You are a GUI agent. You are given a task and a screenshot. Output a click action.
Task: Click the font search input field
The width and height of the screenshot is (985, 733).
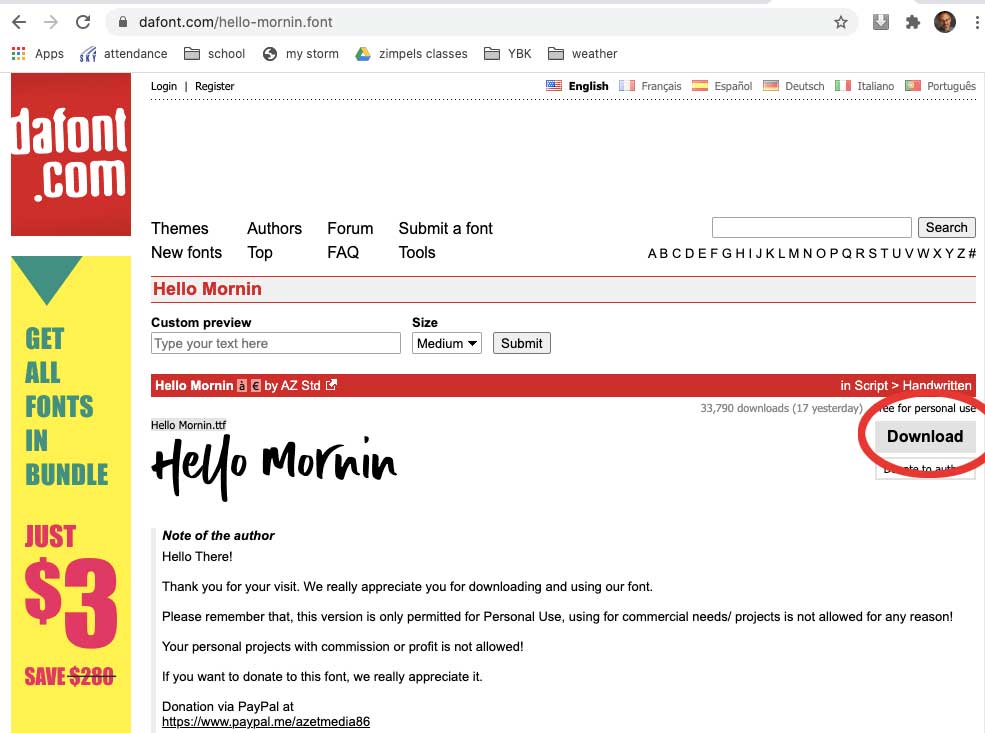[x=812, y=227]
